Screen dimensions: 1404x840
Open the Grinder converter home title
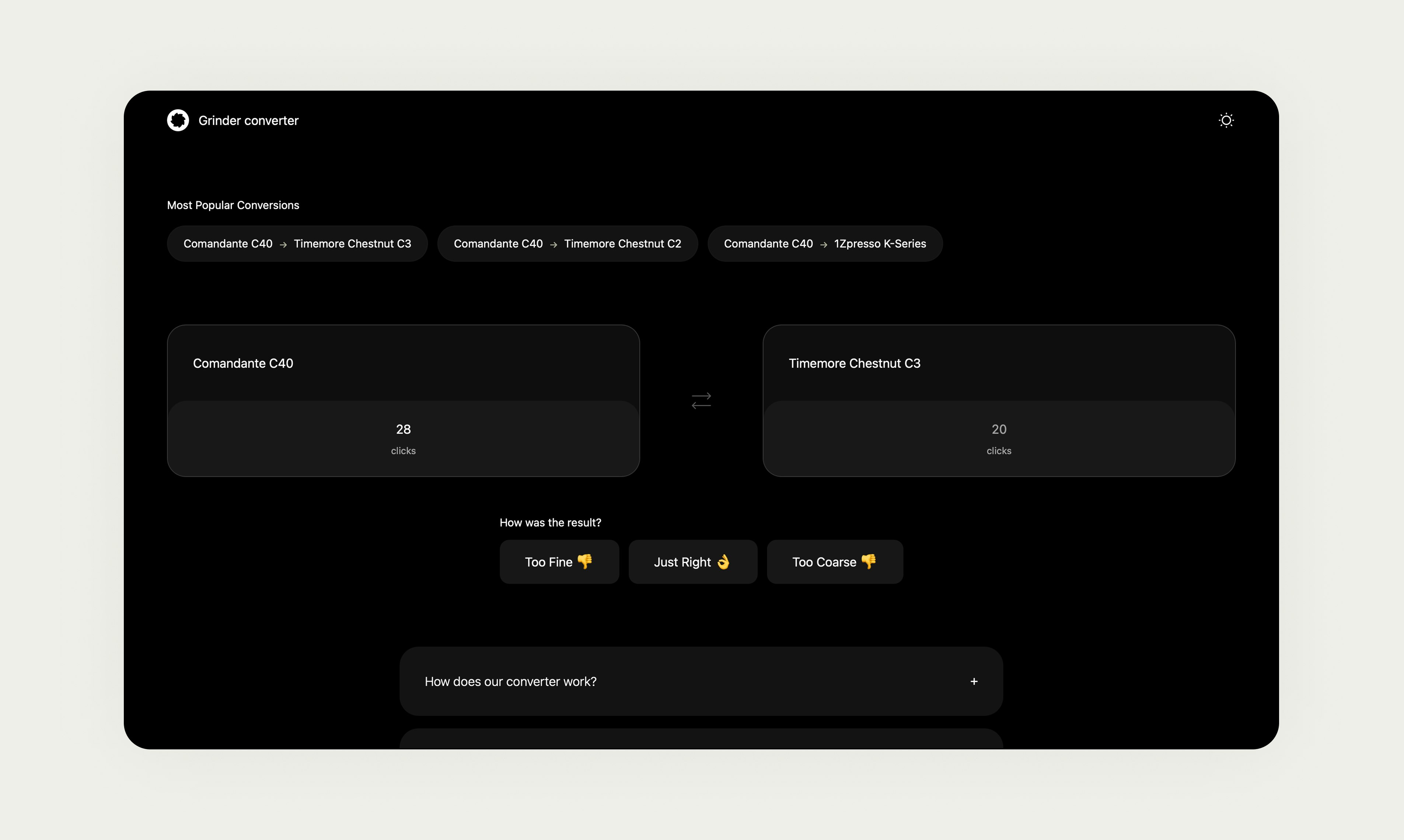(248, 120)
